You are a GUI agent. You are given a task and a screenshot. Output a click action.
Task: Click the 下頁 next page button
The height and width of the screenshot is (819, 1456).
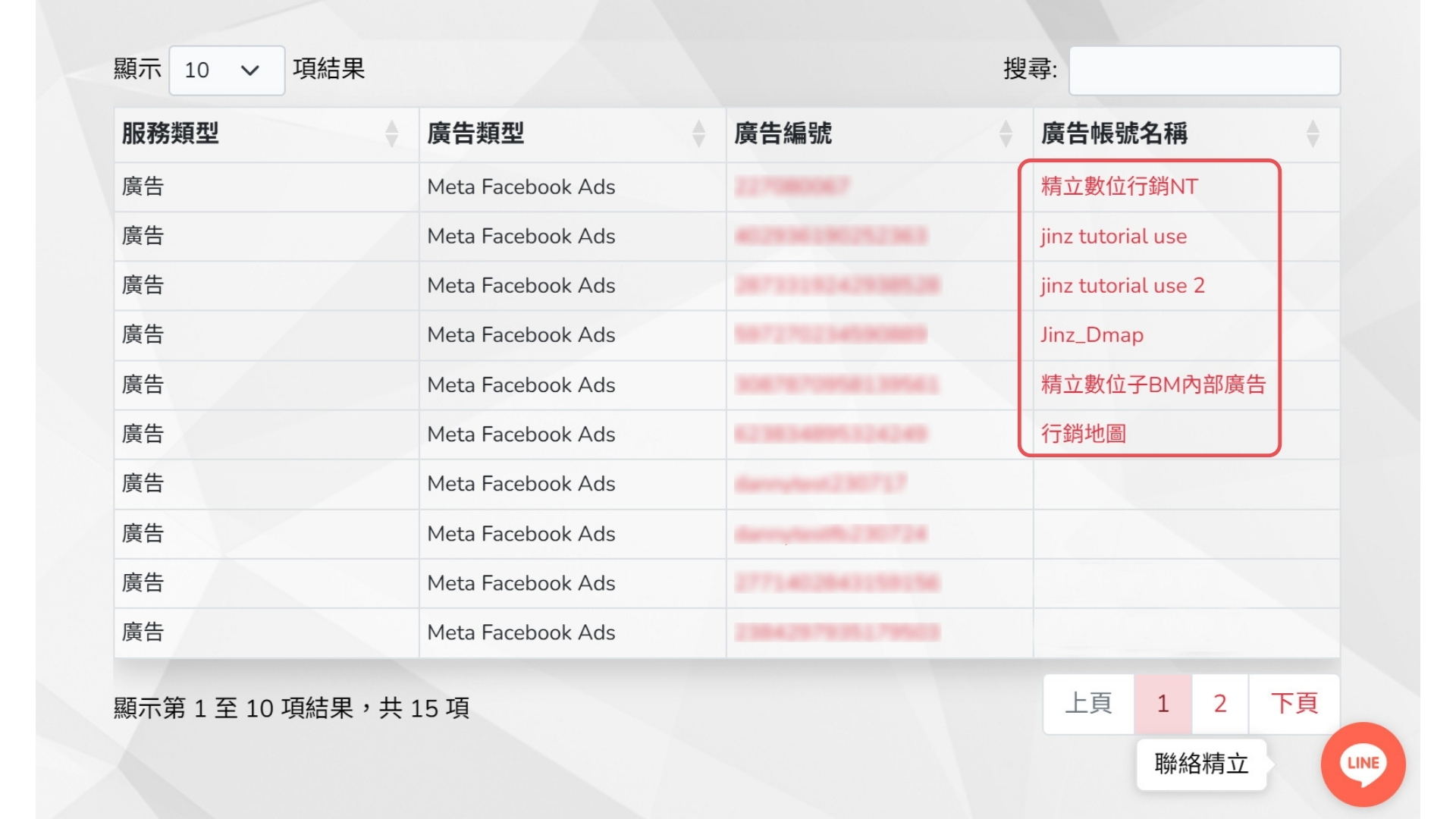click(x=1294, y=704)
